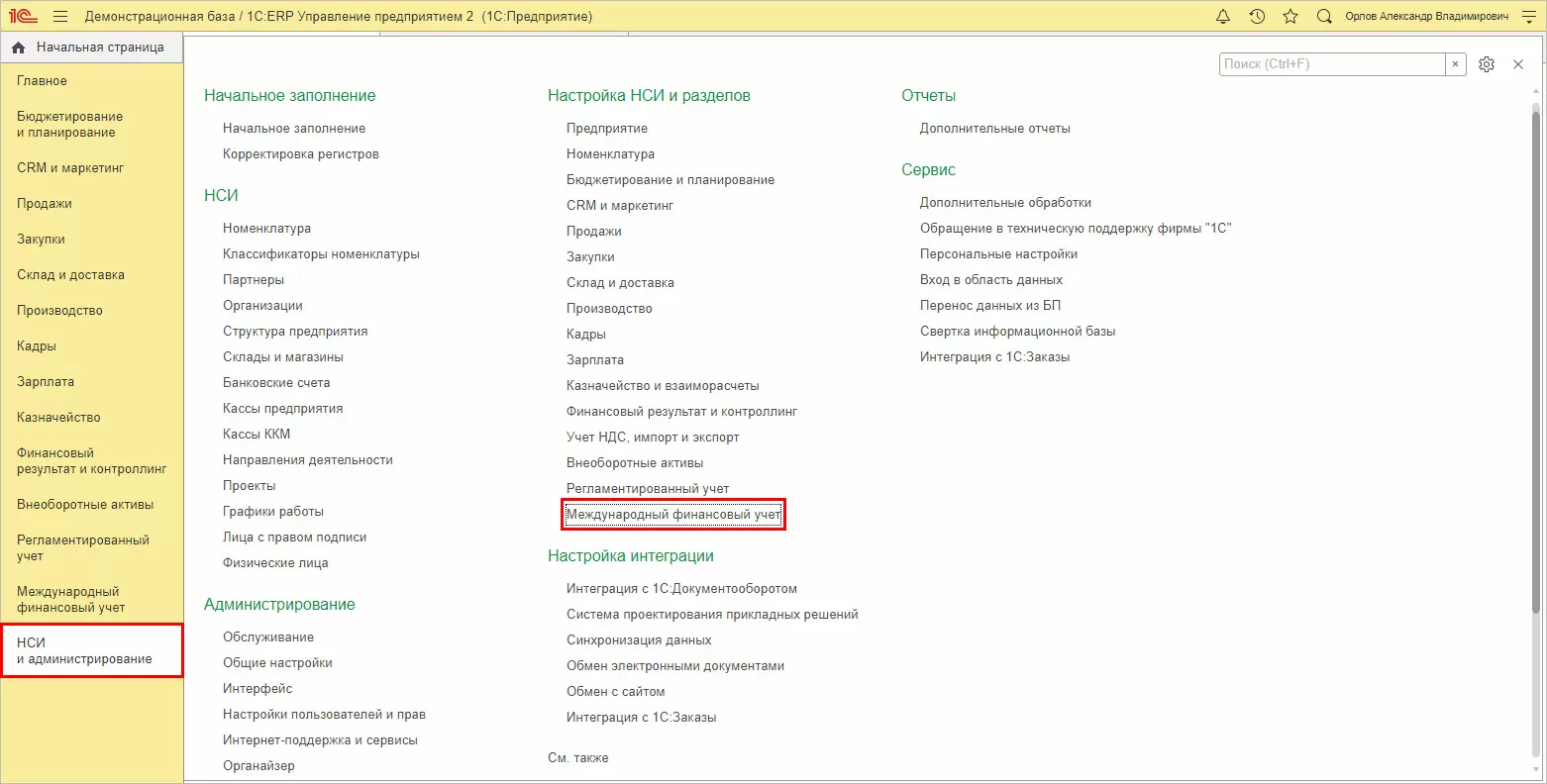Open Физические лица
This screenshot has height=784, width=1547.
[275, 563]
